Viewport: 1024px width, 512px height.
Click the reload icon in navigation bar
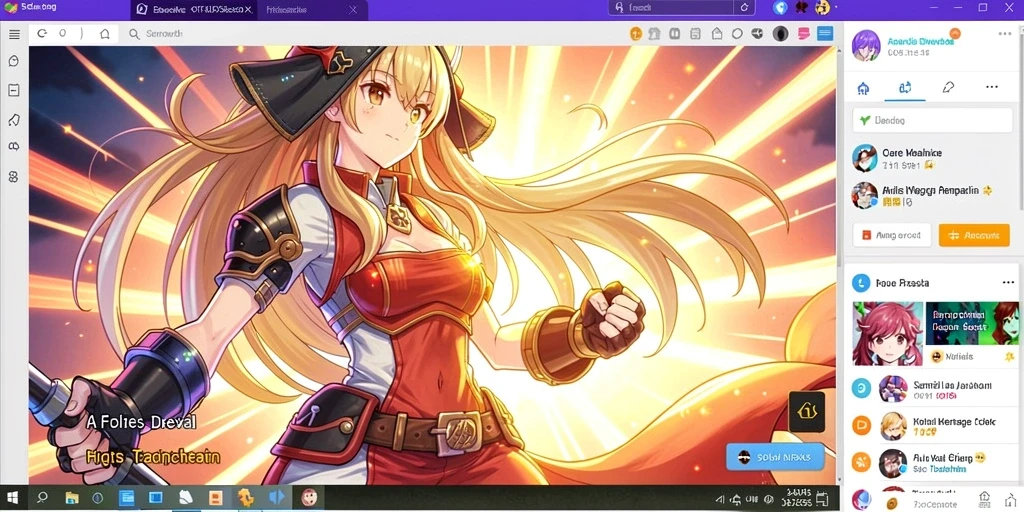click(x=42, y=34)
